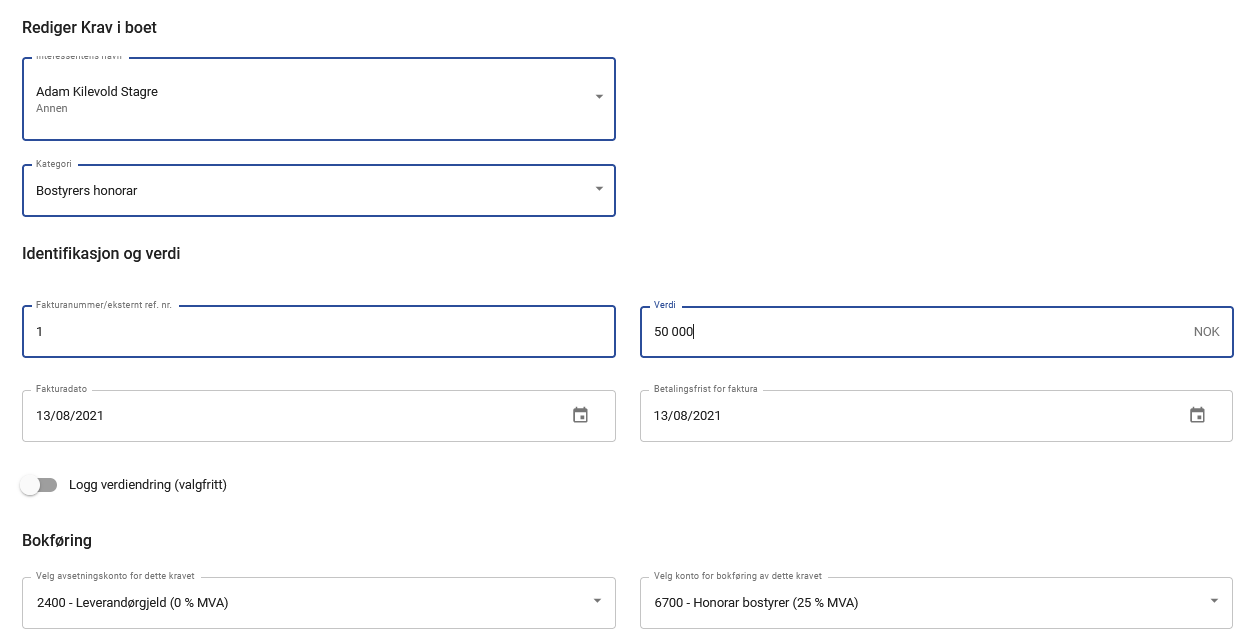Open the Betalingsfrist for faktura calendar icon

coord(1197,415)
